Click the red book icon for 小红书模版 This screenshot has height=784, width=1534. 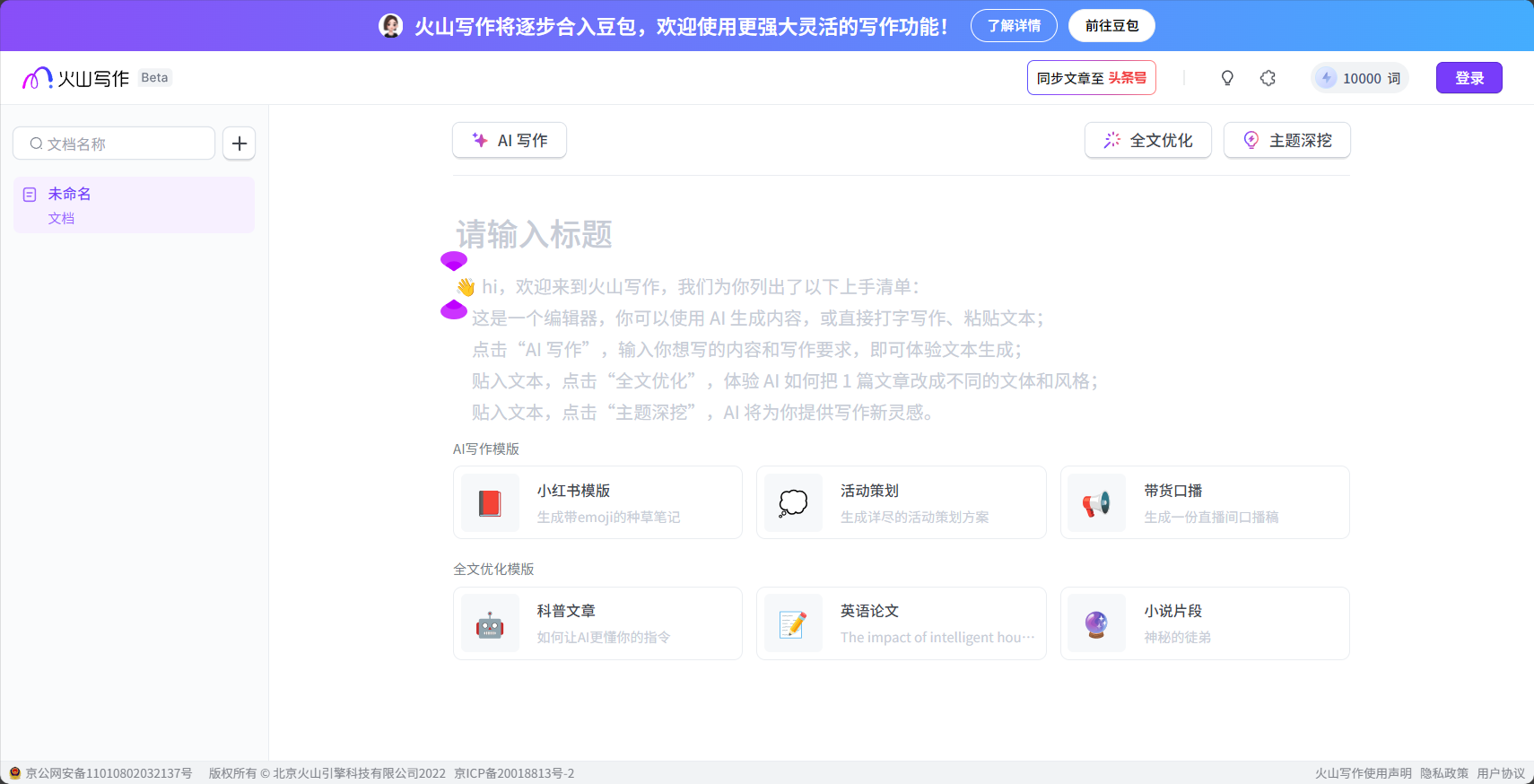point(490,503)
